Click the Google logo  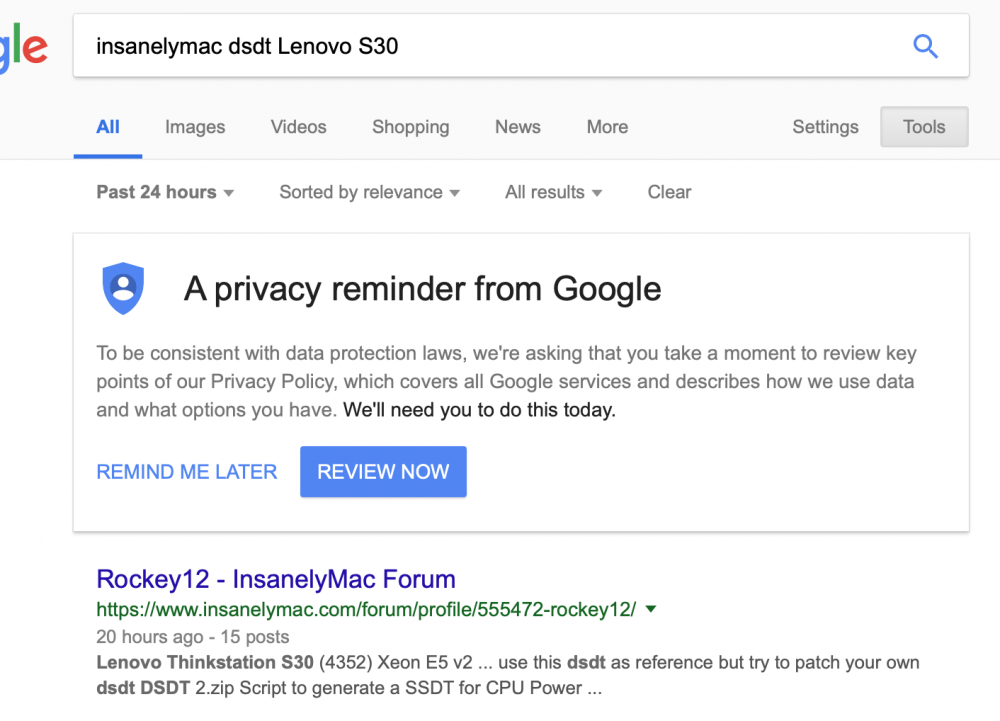click(24, 48)
